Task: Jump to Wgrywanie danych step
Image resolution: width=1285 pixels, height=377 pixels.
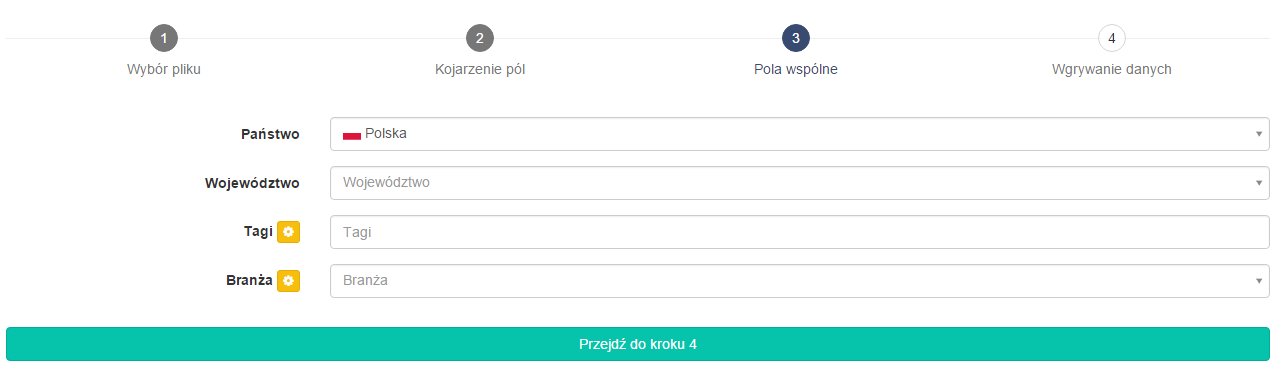Action: (1112, 69)
